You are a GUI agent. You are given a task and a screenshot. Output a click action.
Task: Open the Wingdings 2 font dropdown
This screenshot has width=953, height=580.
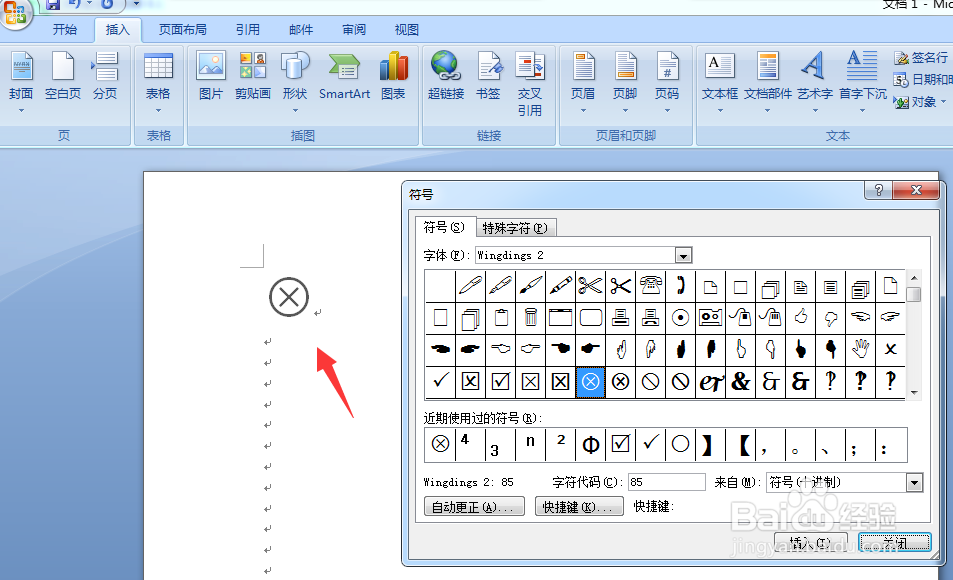pos(683,255)
